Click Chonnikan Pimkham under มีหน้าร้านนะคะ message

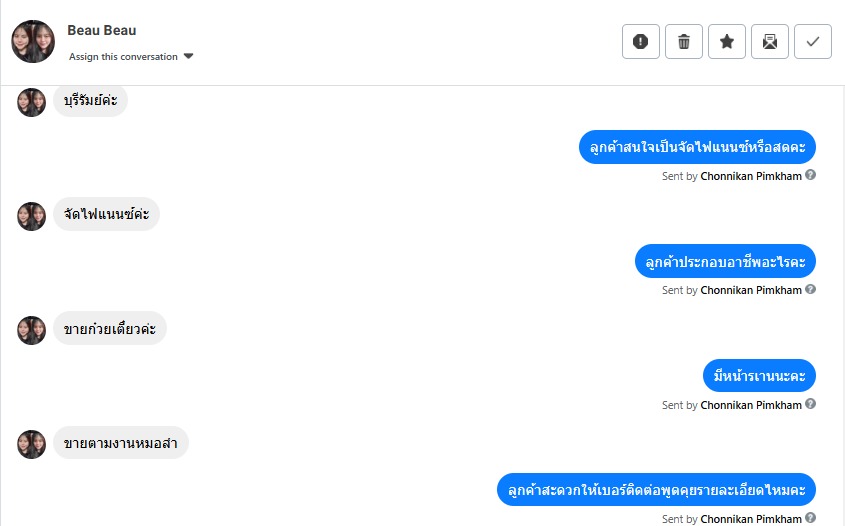(751, 406)
